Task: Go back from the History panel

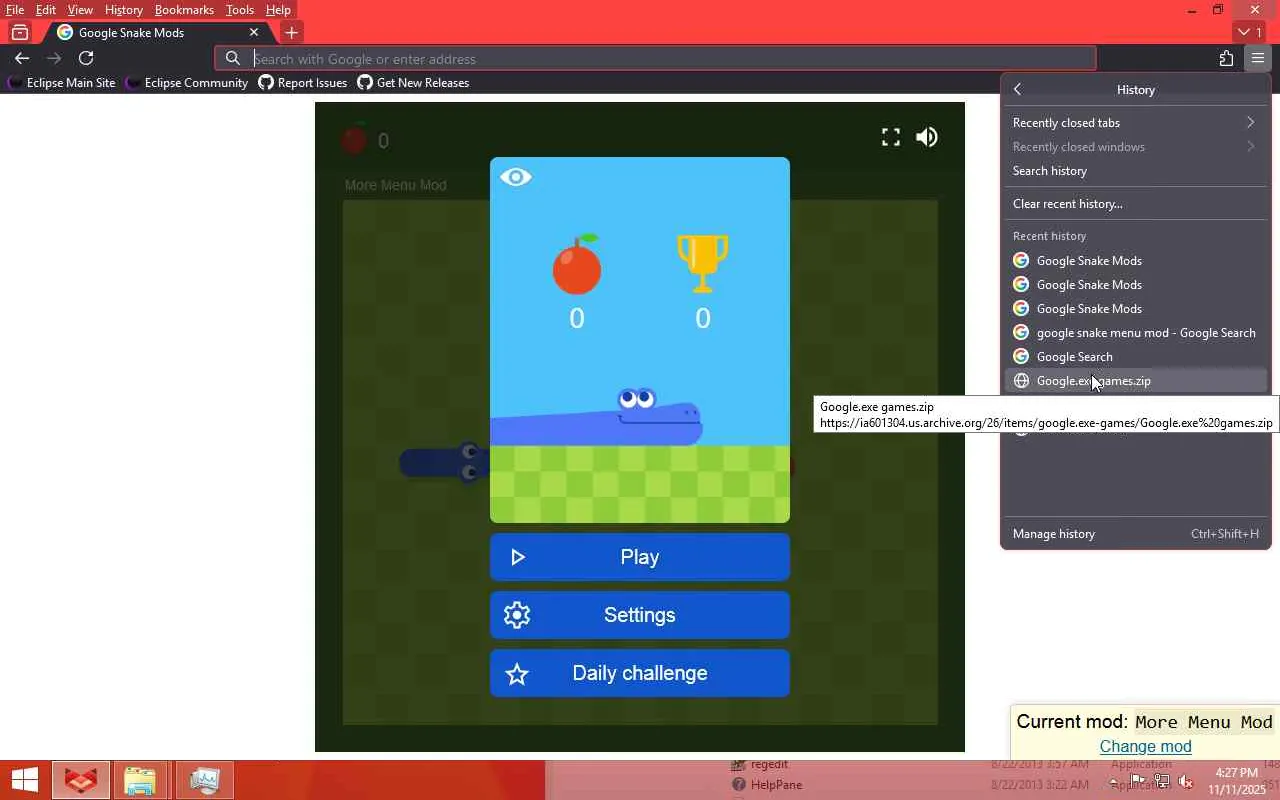Action: click(x=1017, y=89)
